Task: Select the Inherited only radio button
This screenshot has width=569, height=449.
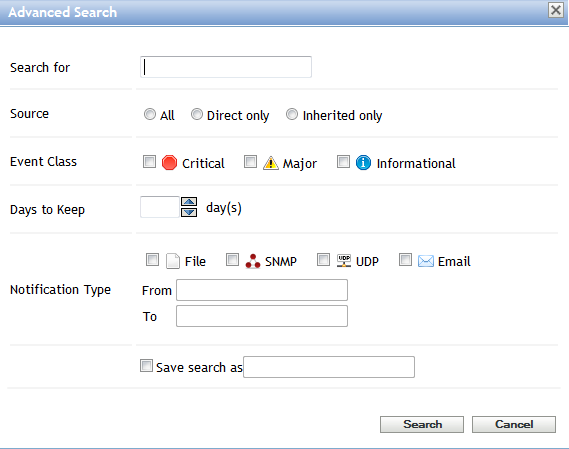Action: pyautogui.click(x=292, y=114)
